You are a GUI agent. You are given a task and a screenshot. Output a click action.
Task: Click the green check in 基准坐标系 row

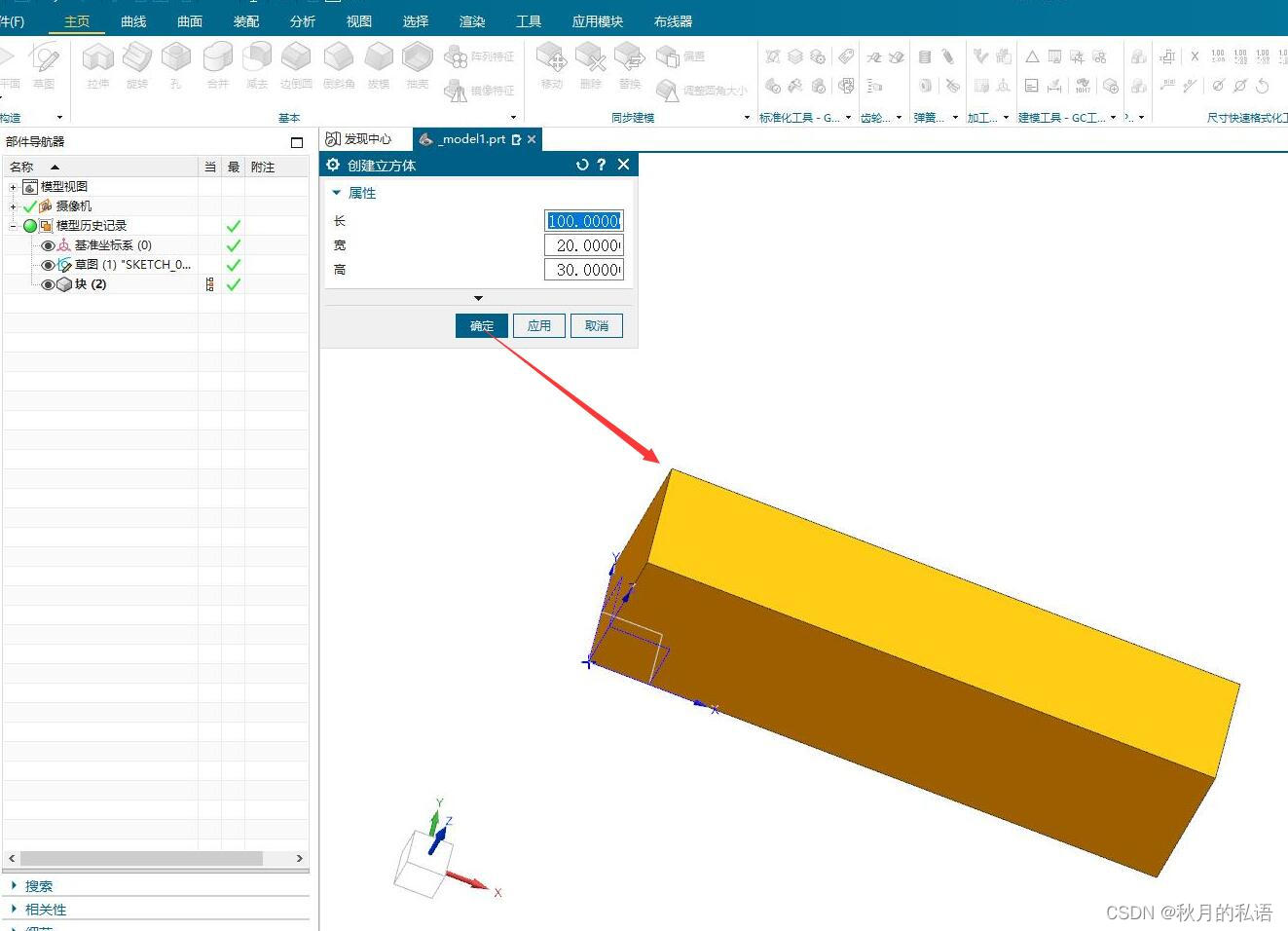pyautogui.click(x=233, y=245)
